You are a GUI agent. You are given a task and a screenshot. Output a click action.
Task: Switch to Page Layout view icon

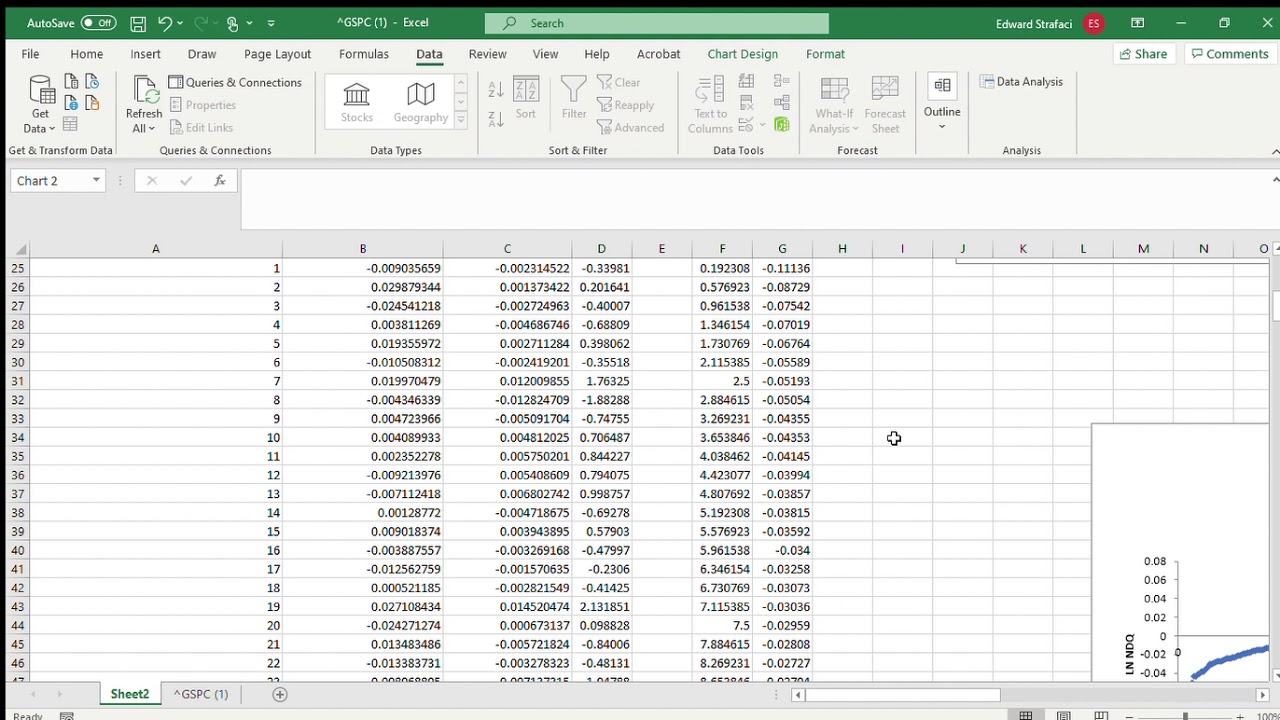point(1063,716)
